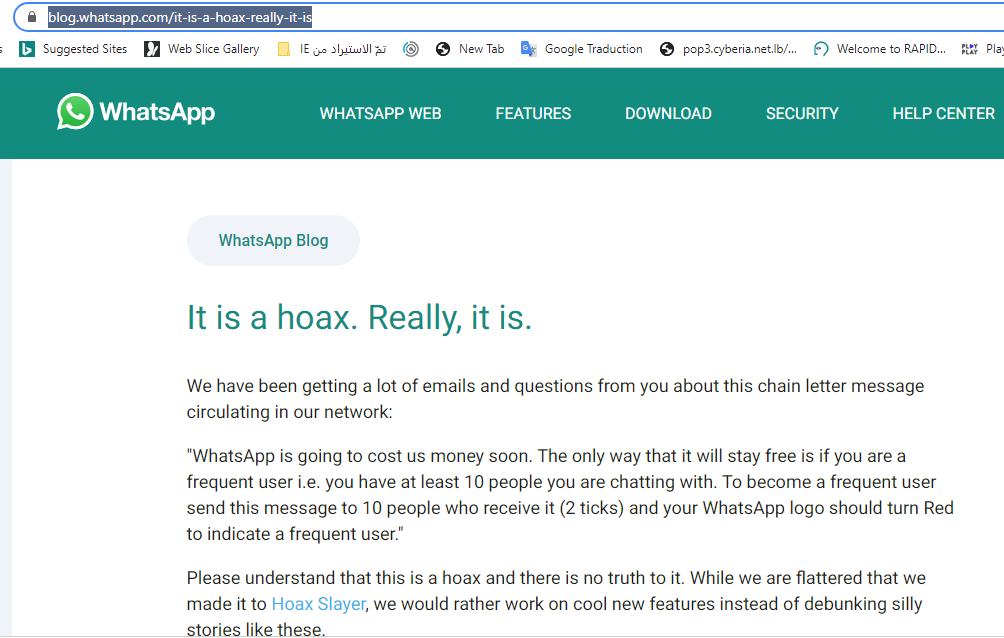Open the Web Slice Gallery bookmark
This screenshot has height=638, width=1004.
tap(201, 48)
